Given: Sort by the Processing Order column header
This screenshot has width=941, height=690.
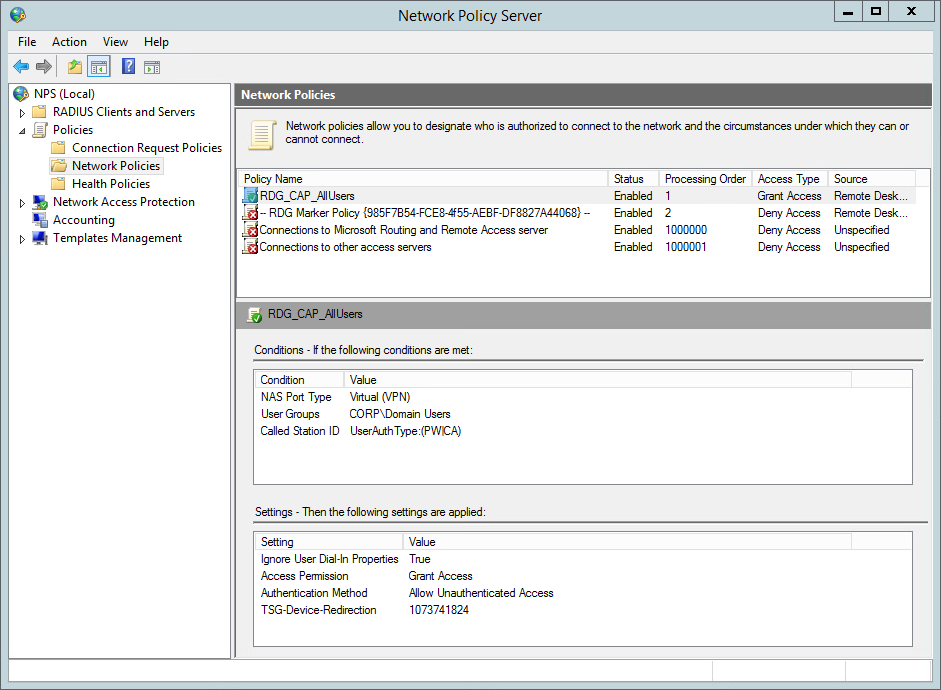Looking at the screenshot, I should pyautogui.click(x=705, y=179).
